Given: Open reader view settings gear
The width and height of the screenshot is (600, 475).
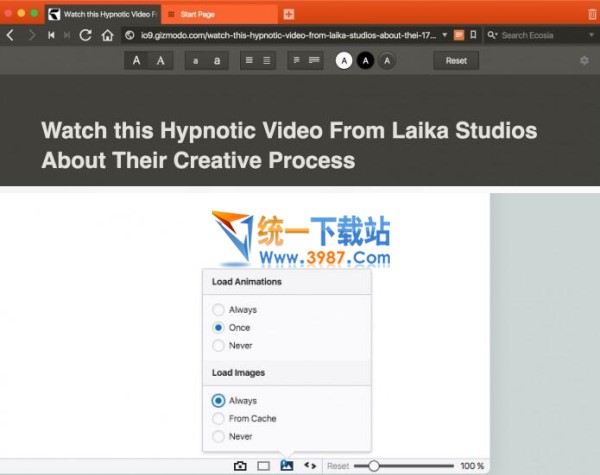Looking at the screenshot, I should pos(584,61).
